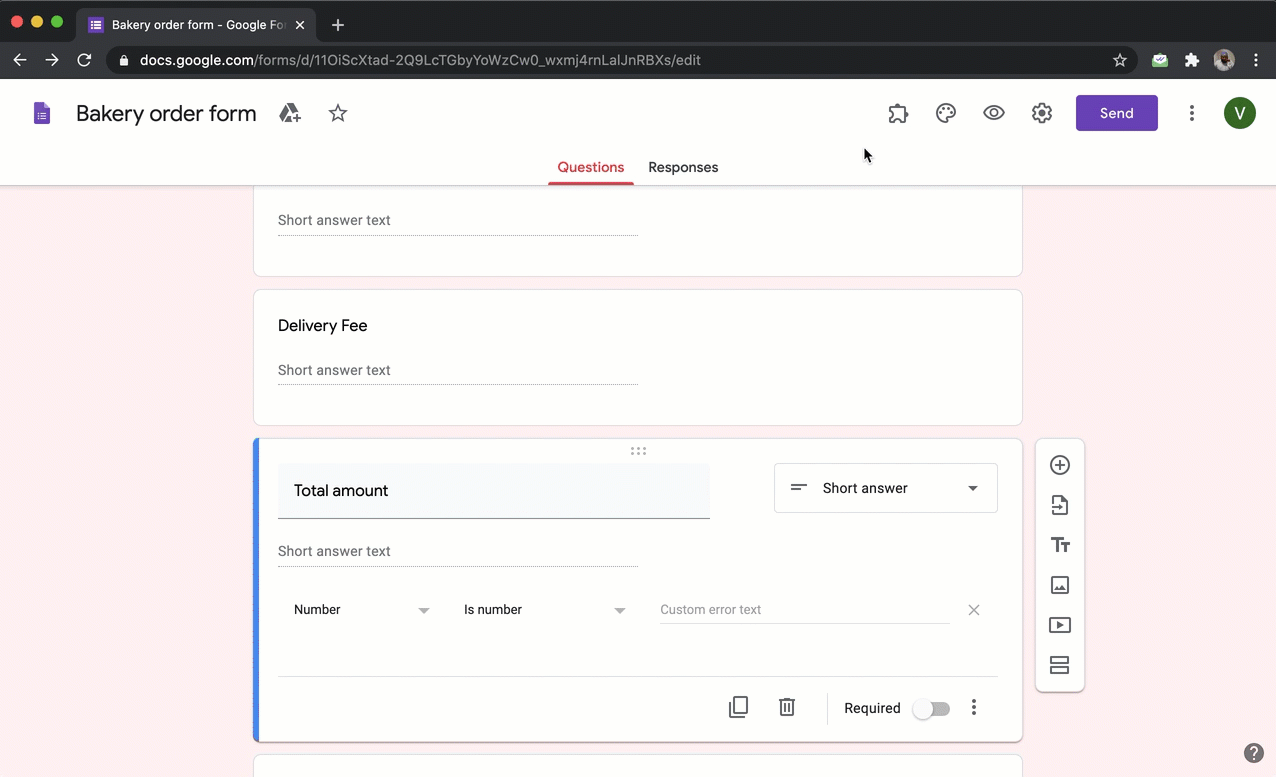
Task: Open the theme customization palette
Action: pos(945,113)
